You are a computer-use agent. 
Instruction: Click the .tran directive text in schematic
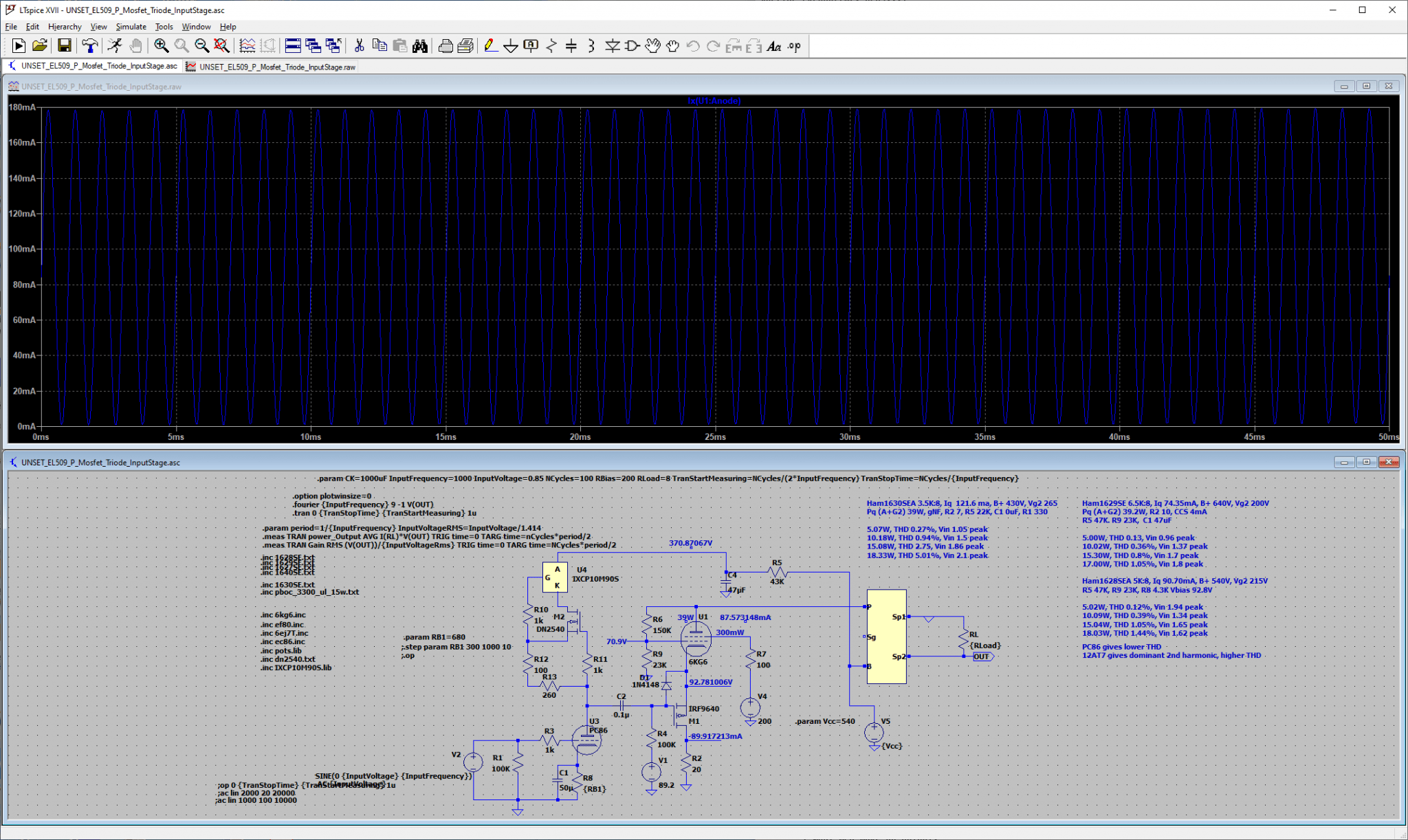(384, 513)
